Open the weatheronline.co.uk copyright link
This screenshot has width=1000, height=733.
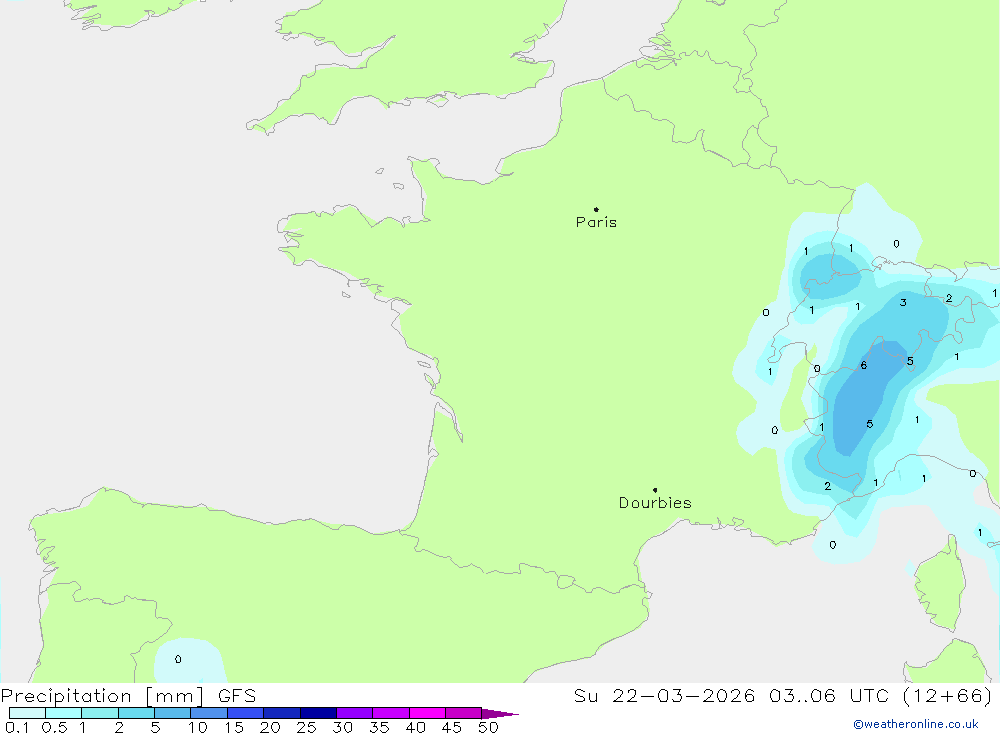pos(916,724)
